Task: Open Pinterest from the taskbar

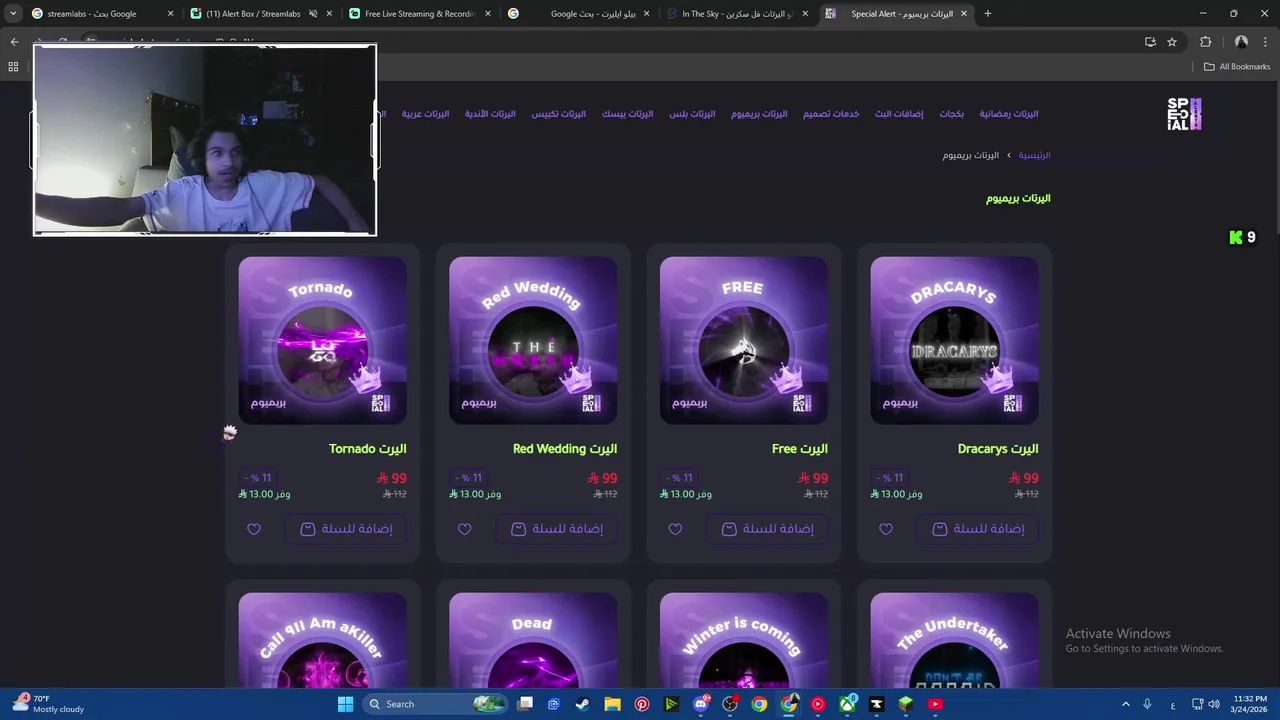Action: [x=642, y=704]
